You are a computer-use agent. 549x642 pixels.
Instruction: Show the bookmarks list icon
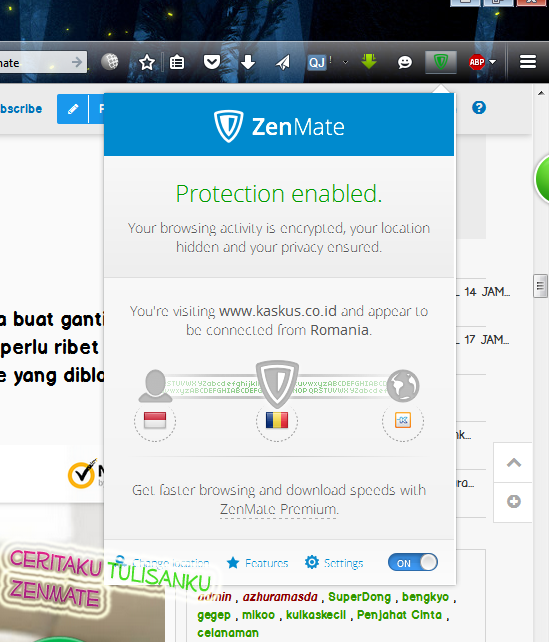point(177,63)
